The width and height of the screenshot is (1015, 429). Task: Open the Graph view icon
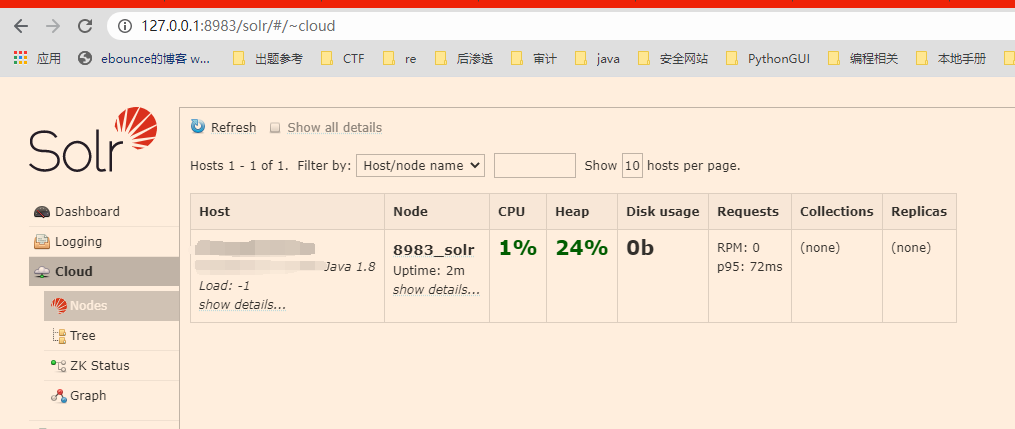(x=59, y=396)
